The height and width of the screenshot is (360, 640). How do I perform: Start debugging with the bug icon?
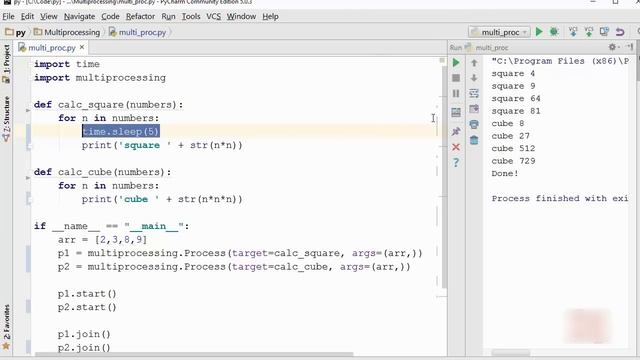(554, 32)
